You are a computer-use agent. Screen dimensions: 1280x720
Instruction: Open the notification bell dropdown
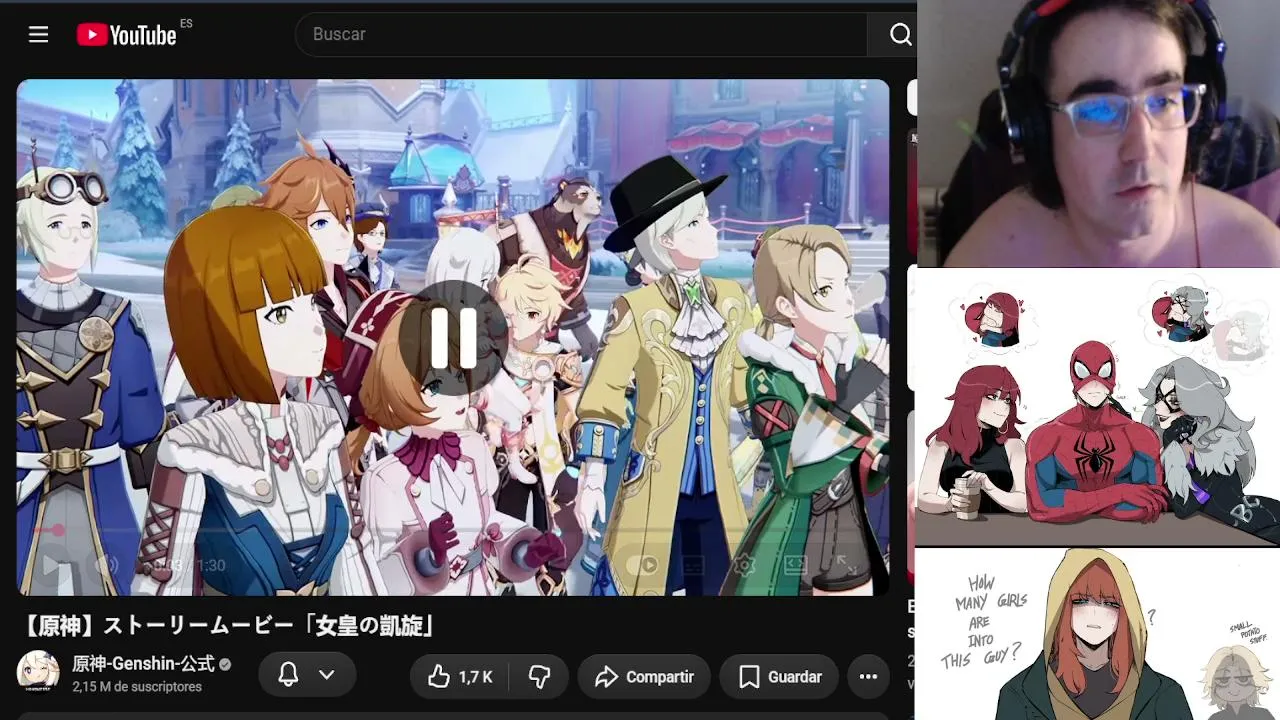[307, 676]
